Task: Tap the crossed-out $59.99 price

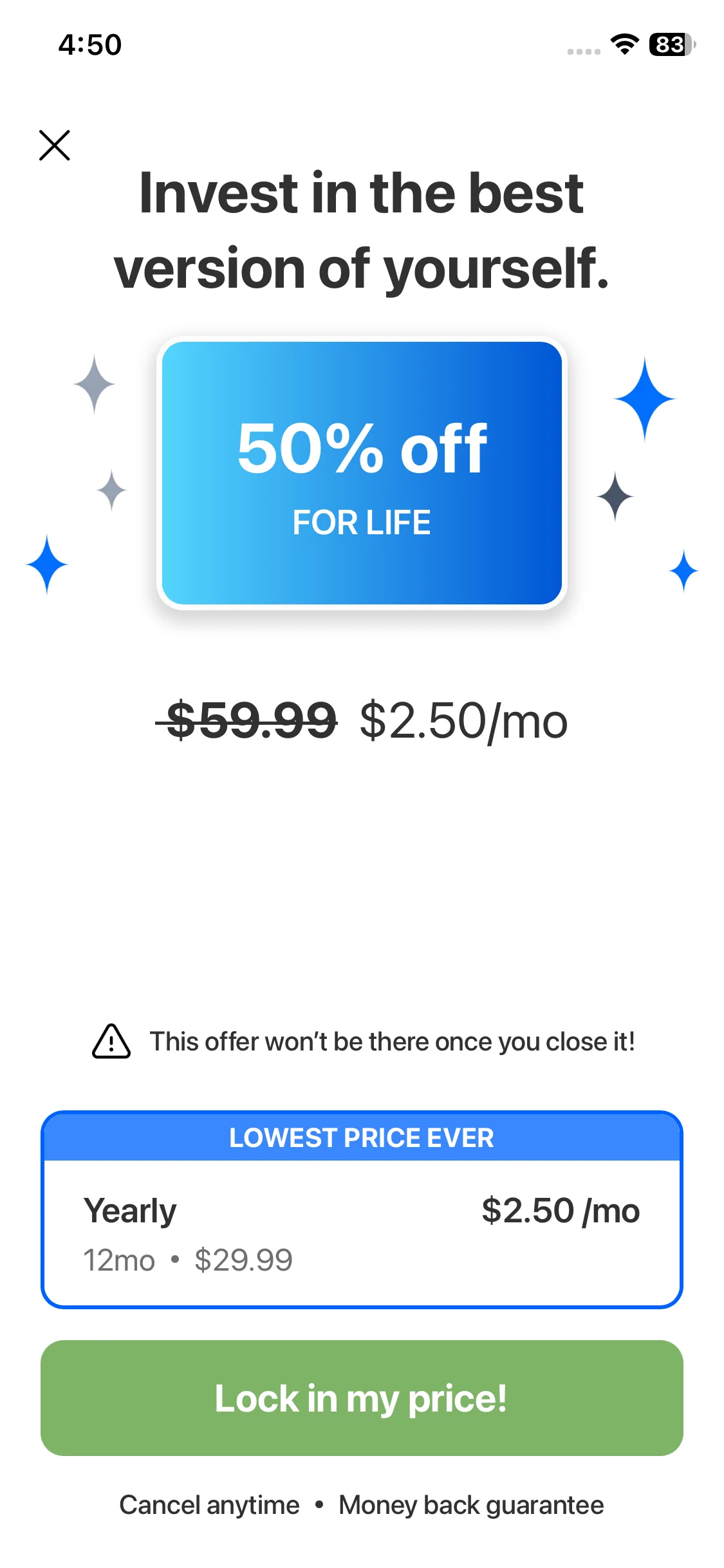Action: point(248,720)
